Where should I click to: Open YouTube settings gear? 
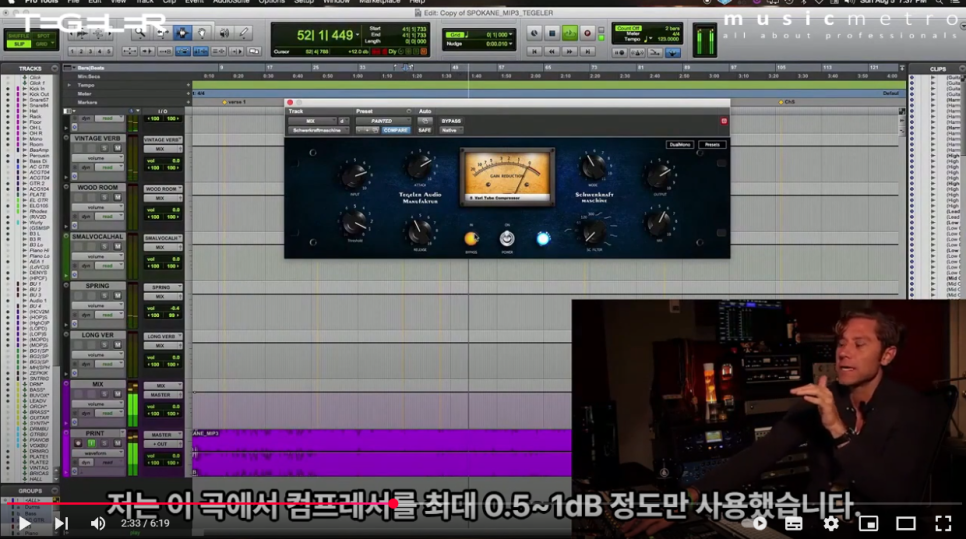pos(831,524)
